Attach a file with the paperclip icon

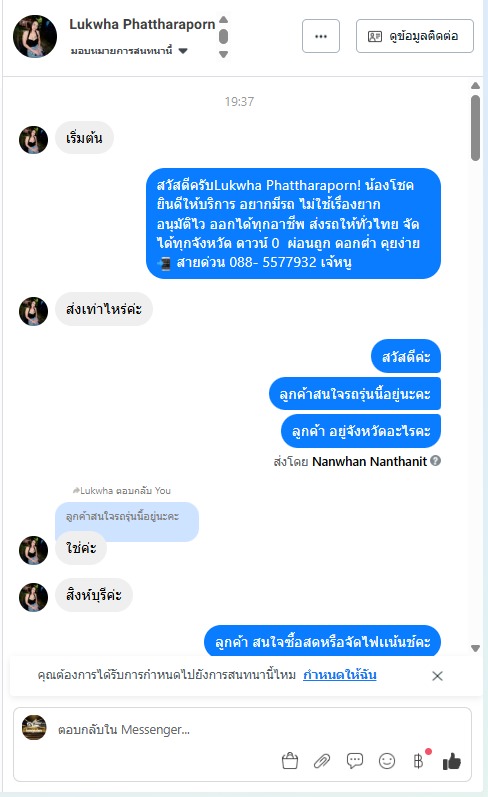pos(322,760)
